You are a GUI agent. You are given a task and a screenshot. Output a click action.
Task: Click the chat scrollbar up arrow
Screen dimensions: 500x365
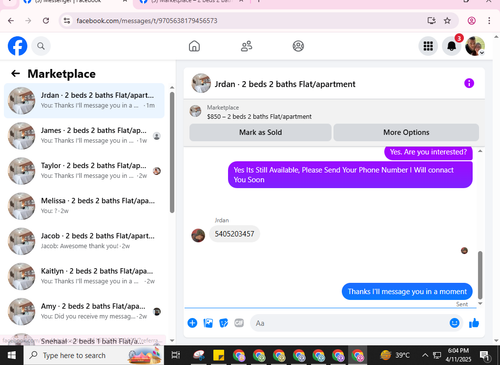pyautogui.click(x=480, y=151)
